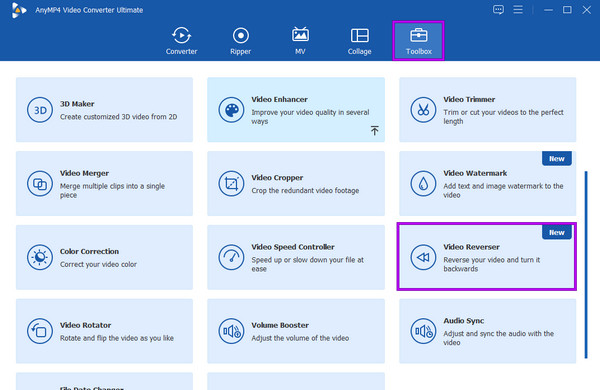Click 'Adjust the volume of the video' text
Screen dimensions: 600x390
pos(300,338)
